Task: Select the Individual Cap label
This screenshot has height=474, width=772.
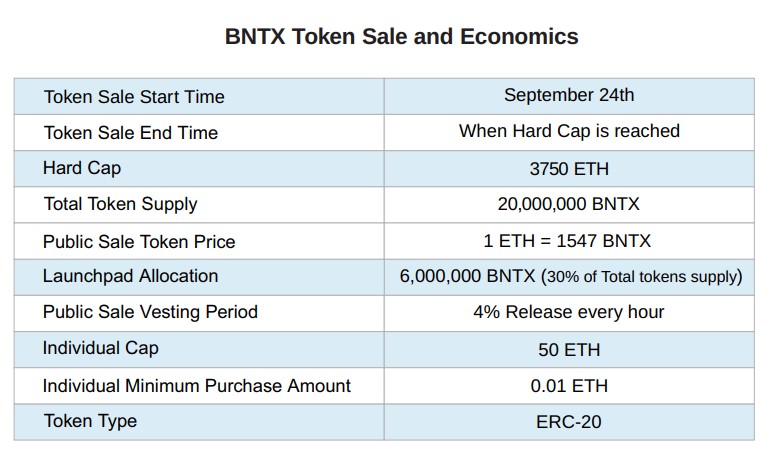Action: 100,348
